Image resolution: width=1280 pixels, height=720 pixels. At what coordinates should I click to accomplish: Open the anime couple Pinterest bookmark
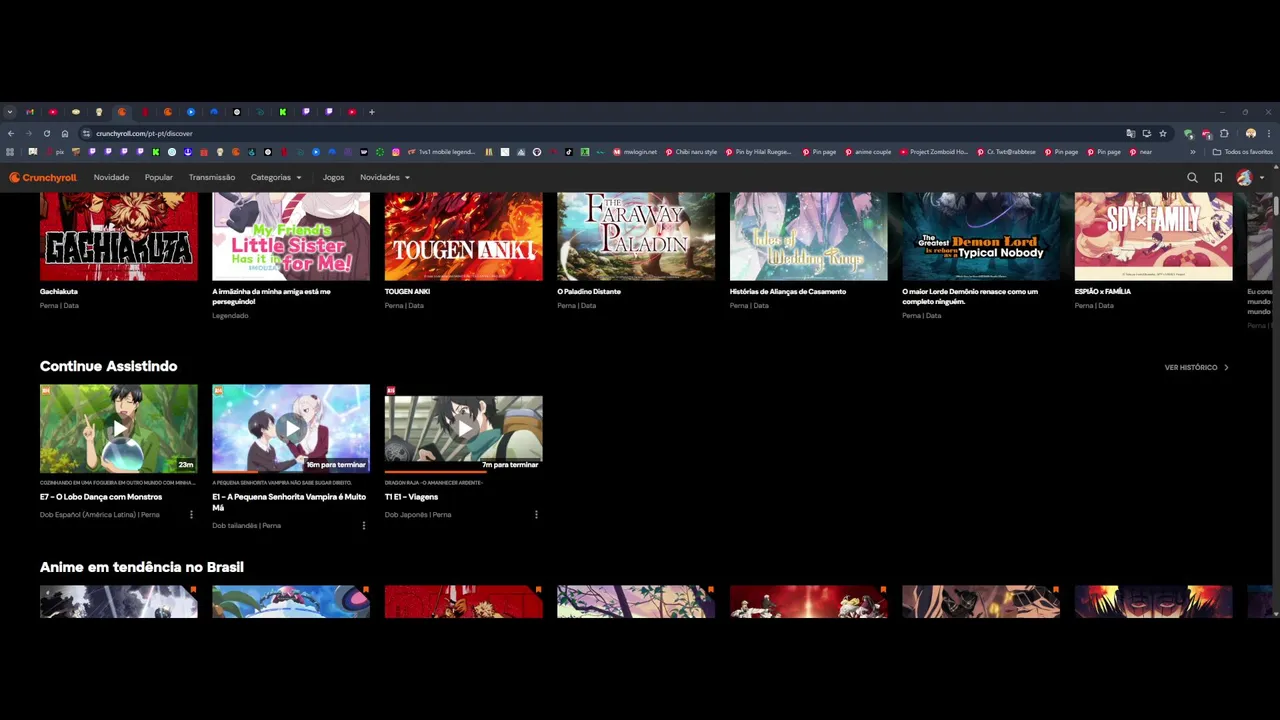click(x=868, y=152)
